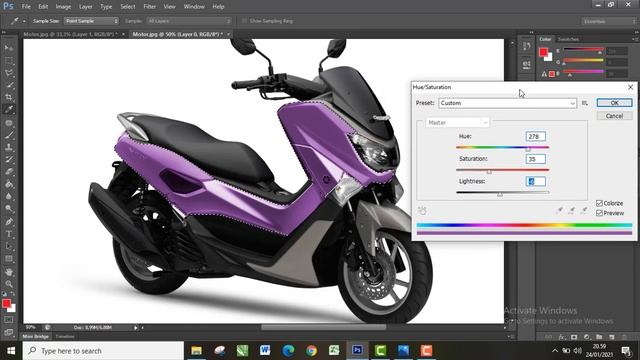640x360 pixels.
Task: Select the Hand tool
Action: [x=9, y=272]
